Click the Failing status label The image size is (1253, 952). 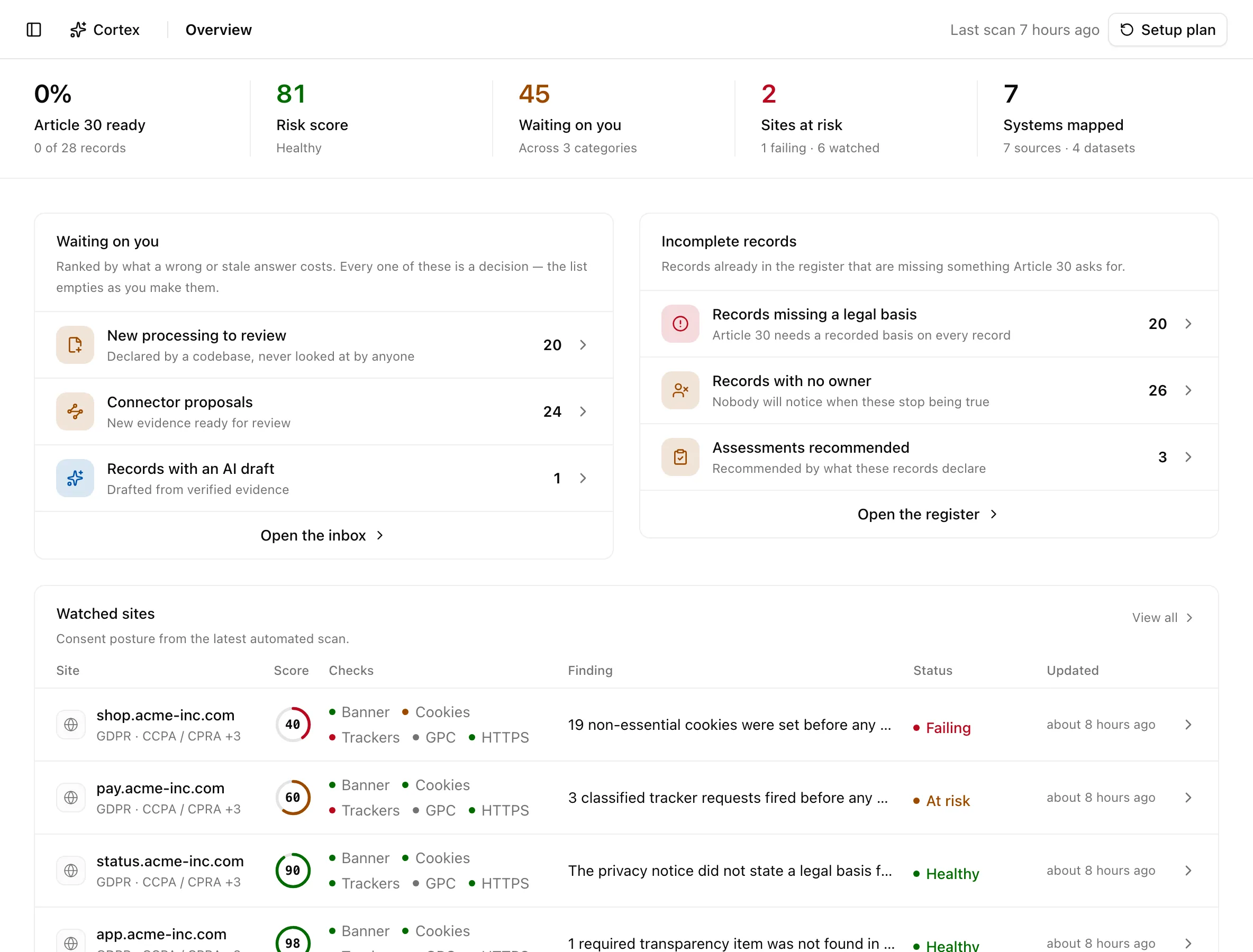tap(942, 728)
